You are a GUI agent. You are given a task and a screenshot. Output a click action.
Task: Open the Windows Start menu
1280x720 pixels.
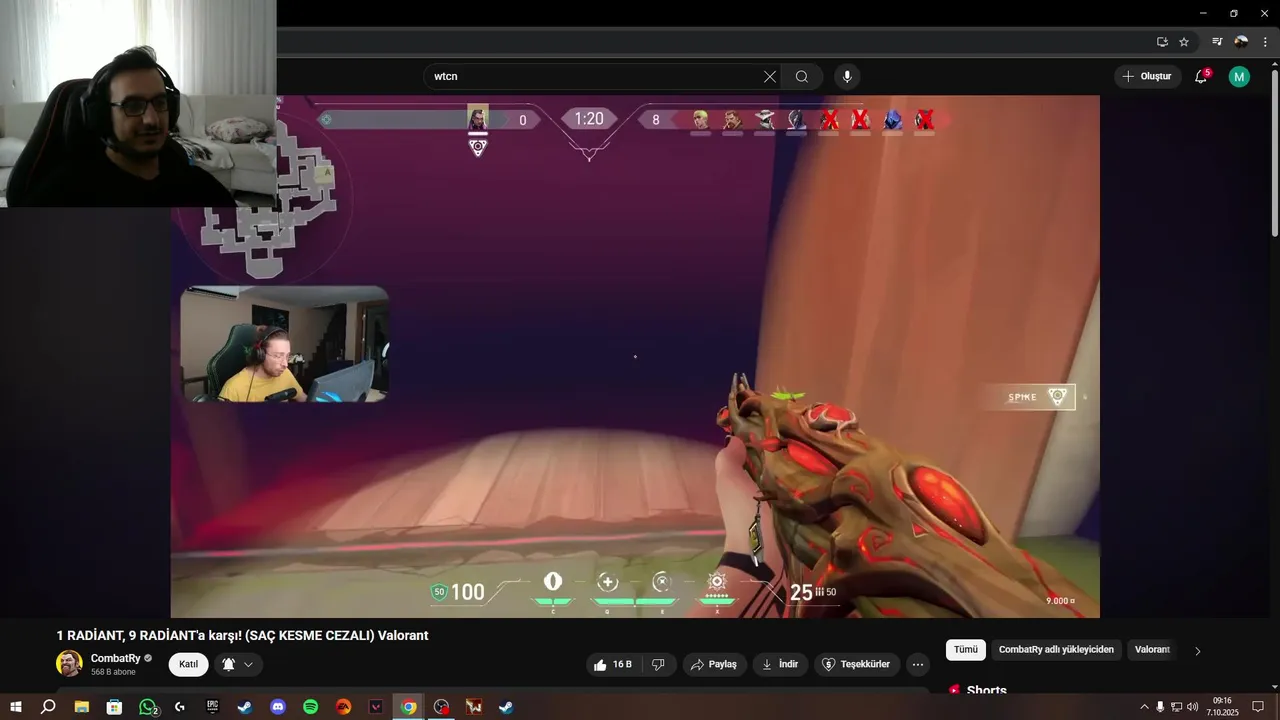[15, 707]
